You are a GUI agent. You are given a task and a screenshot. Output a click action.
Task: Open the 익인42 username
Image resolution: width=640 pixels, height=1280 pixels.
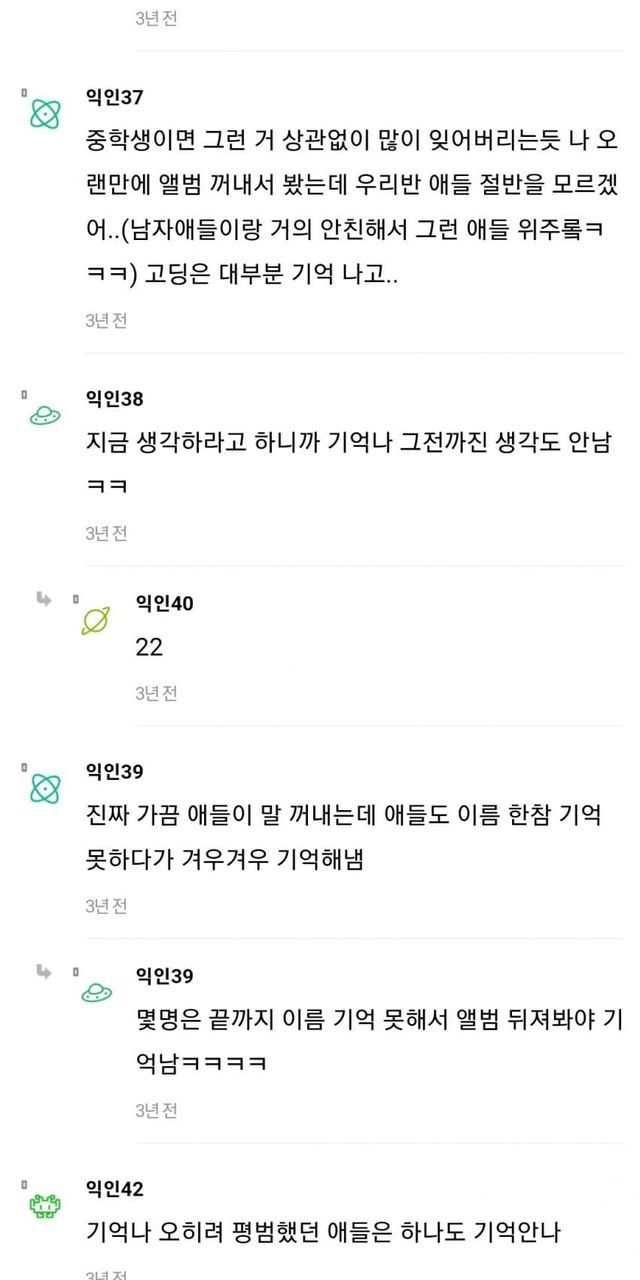pos(114,1188)
